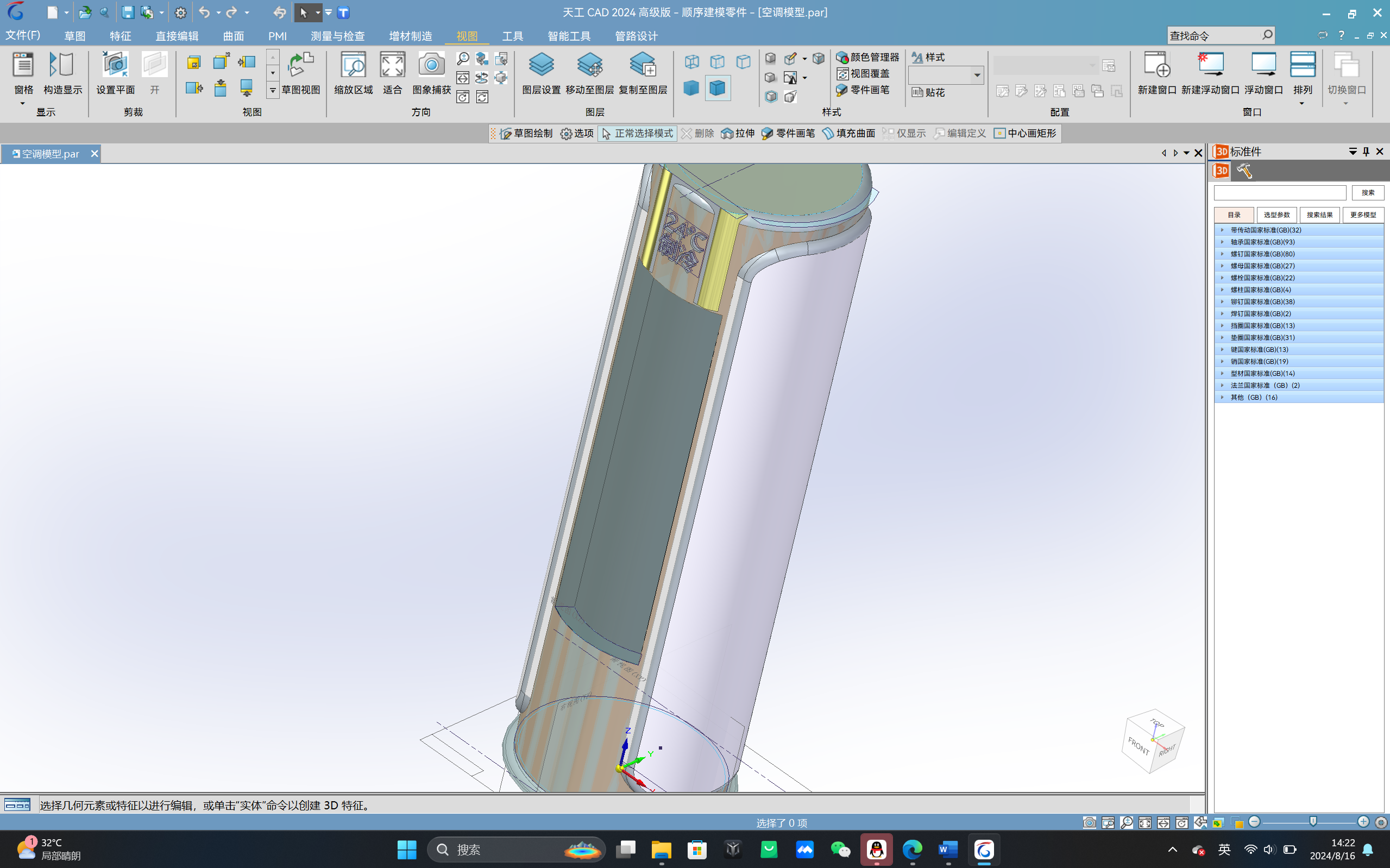Click the 构造显示 construction display icon
Image resolution: width=1390 pixels, height=868 pixels.
(x=62, y=73)
